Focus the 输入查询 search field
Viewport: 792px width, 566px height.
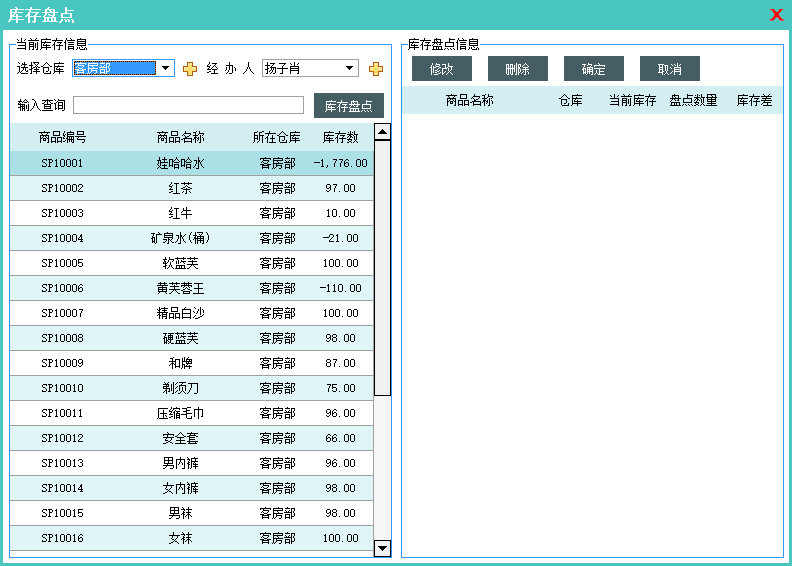(x=188, y=105)
